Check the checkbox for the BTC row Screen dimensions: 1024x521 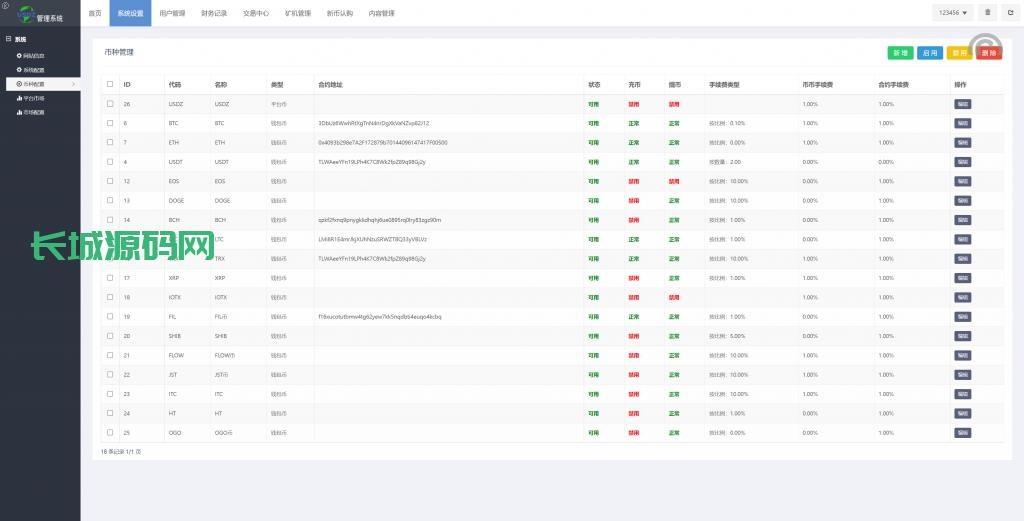[x=110, y=123]
